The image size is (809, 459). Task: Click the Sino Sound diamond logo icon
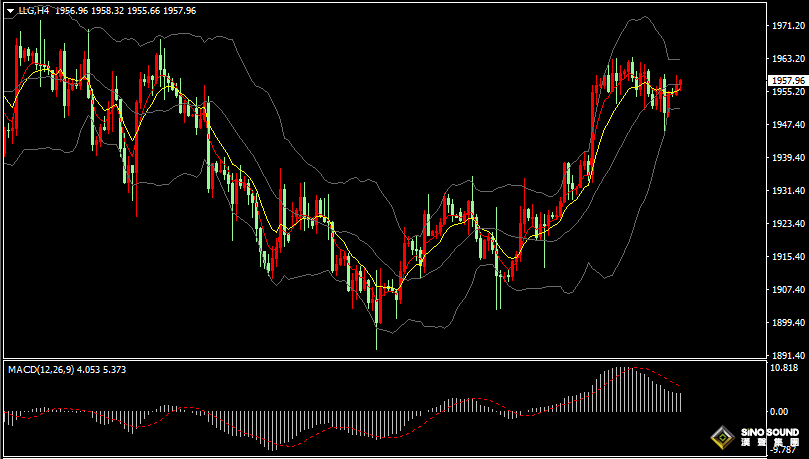[x=721, y=438]
